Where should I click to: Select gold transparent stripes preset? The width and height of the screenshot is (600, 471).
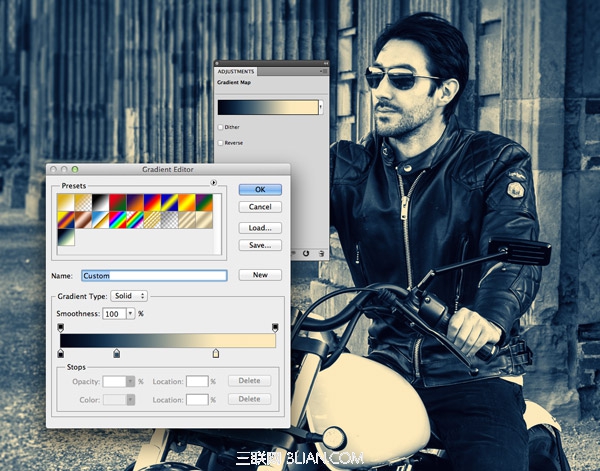pos(152,220)
